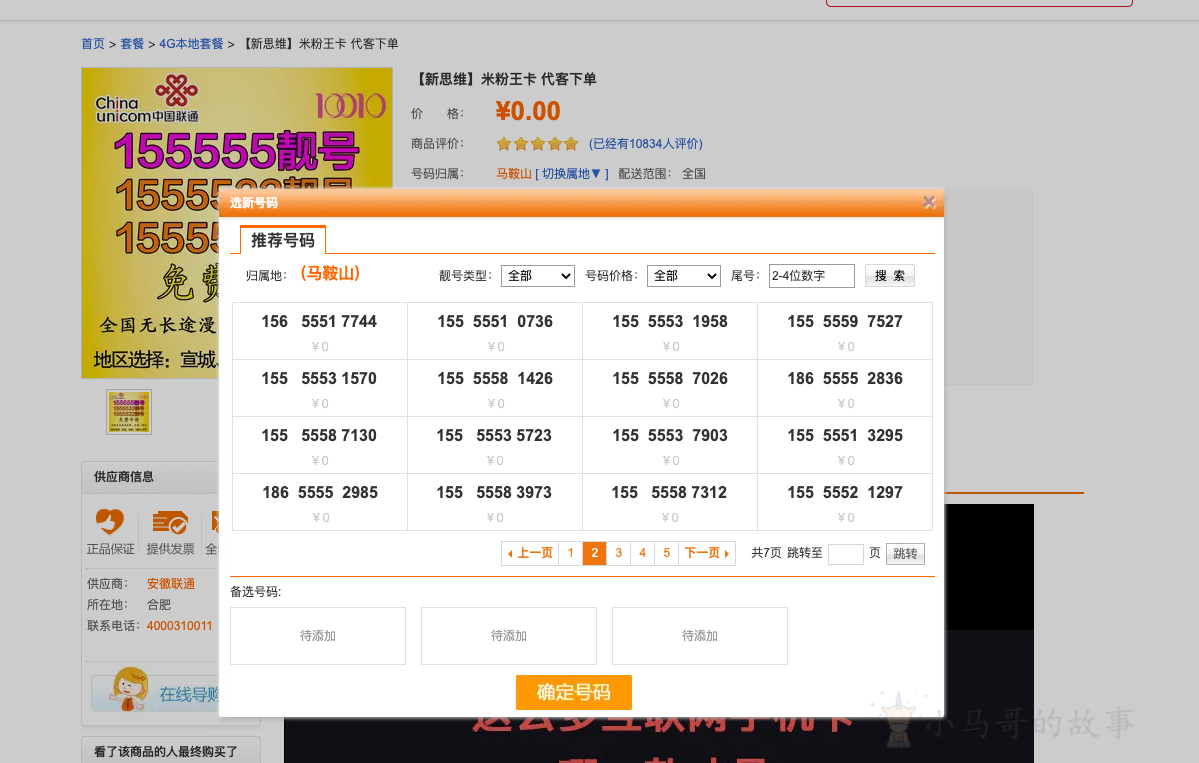Open the 已经有10834人评价 reviews link
1199x763 pixels.
point(645,144)
